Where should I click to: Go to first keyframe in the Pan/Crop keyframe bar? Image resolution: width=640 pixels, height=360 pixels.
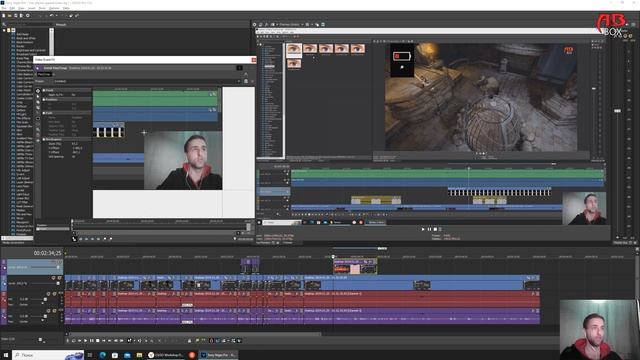pyautogui.click(x=81, y=239)
